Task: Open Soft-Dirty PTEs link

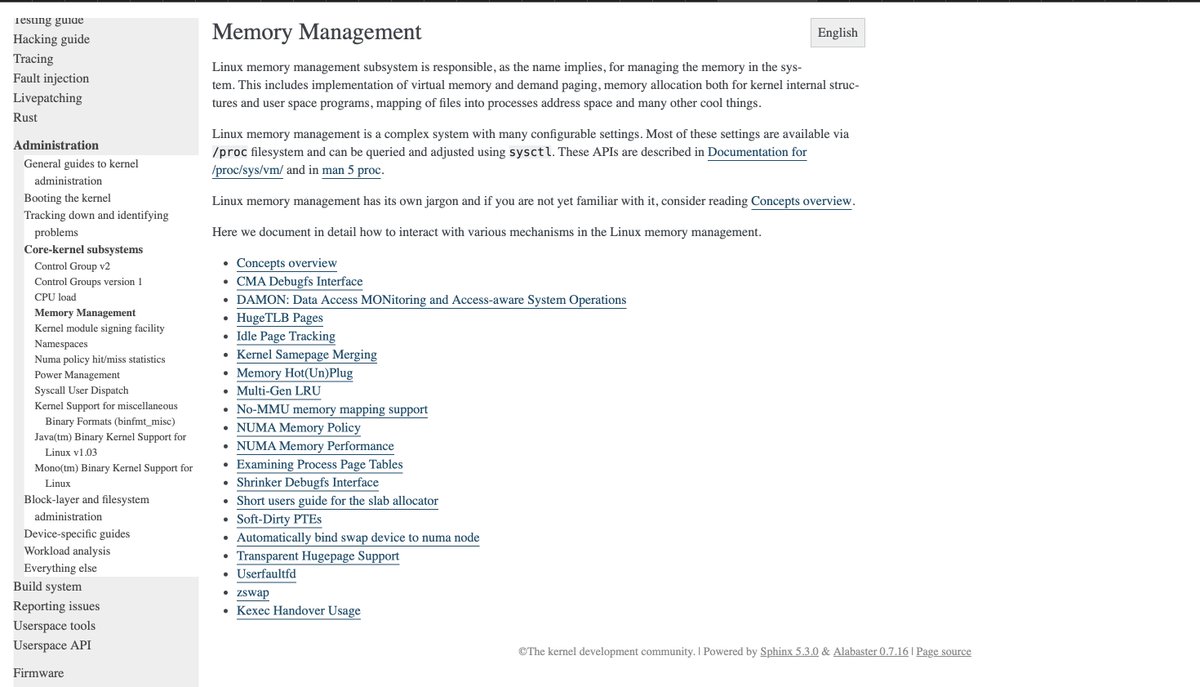Action: click(x=279, y=519)
